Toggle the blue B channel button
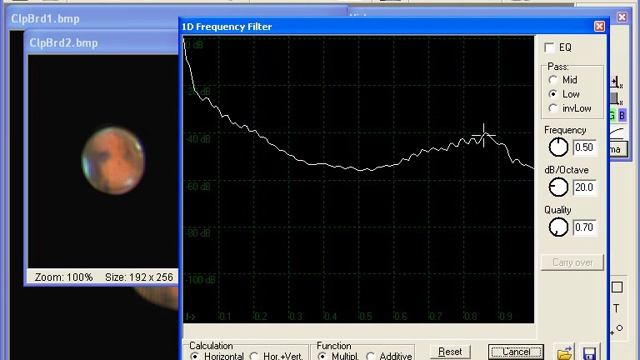This screenshot has height=360, width=640. pyautogui.click(x=622, y=116)
